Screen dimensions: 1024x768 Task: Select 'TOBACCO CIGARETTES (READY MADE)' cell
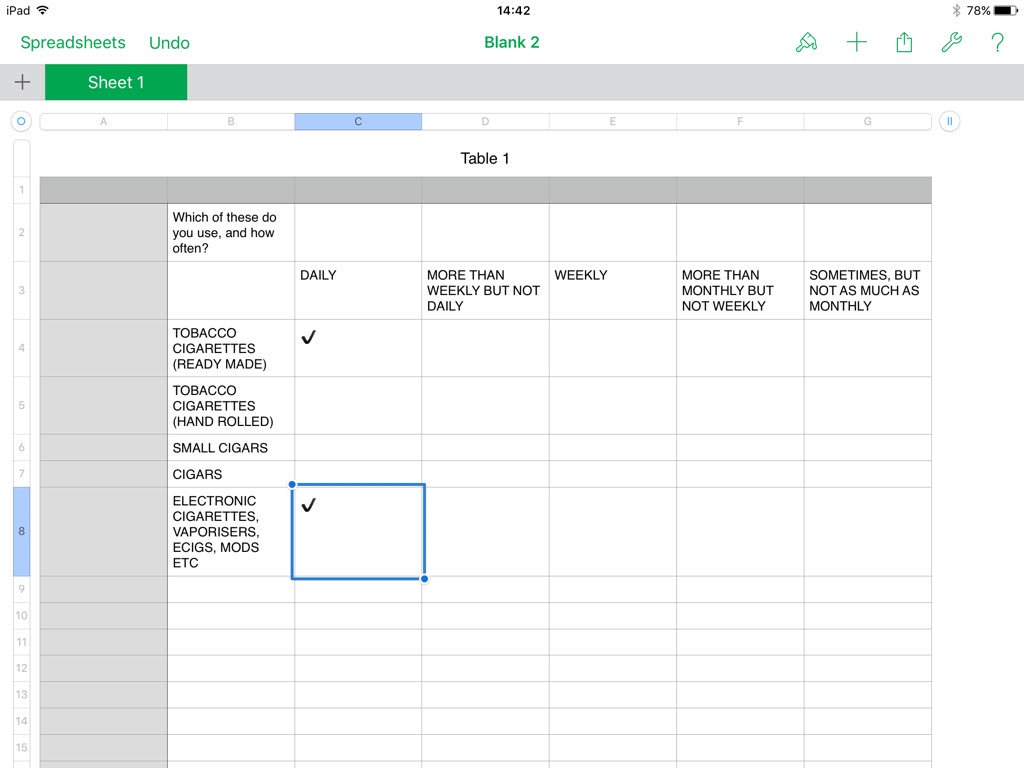tap(231, 348)
